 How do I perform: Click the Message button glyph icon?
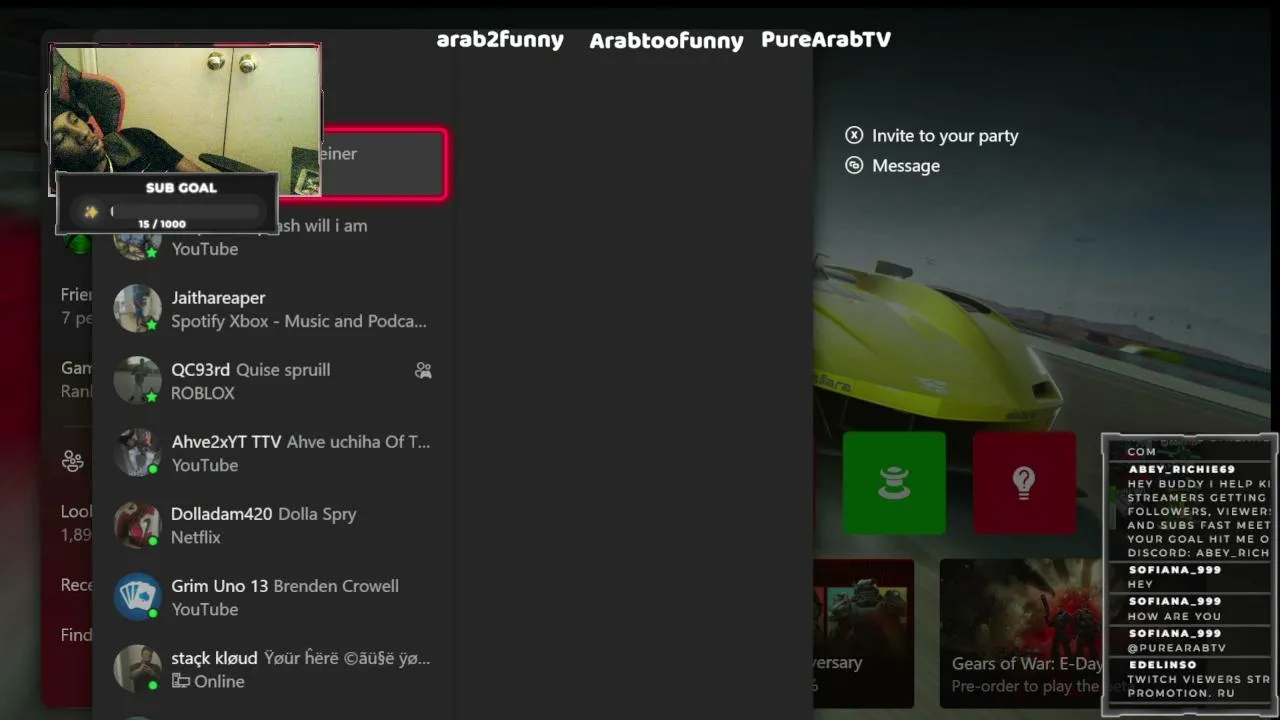click(854, 166)
